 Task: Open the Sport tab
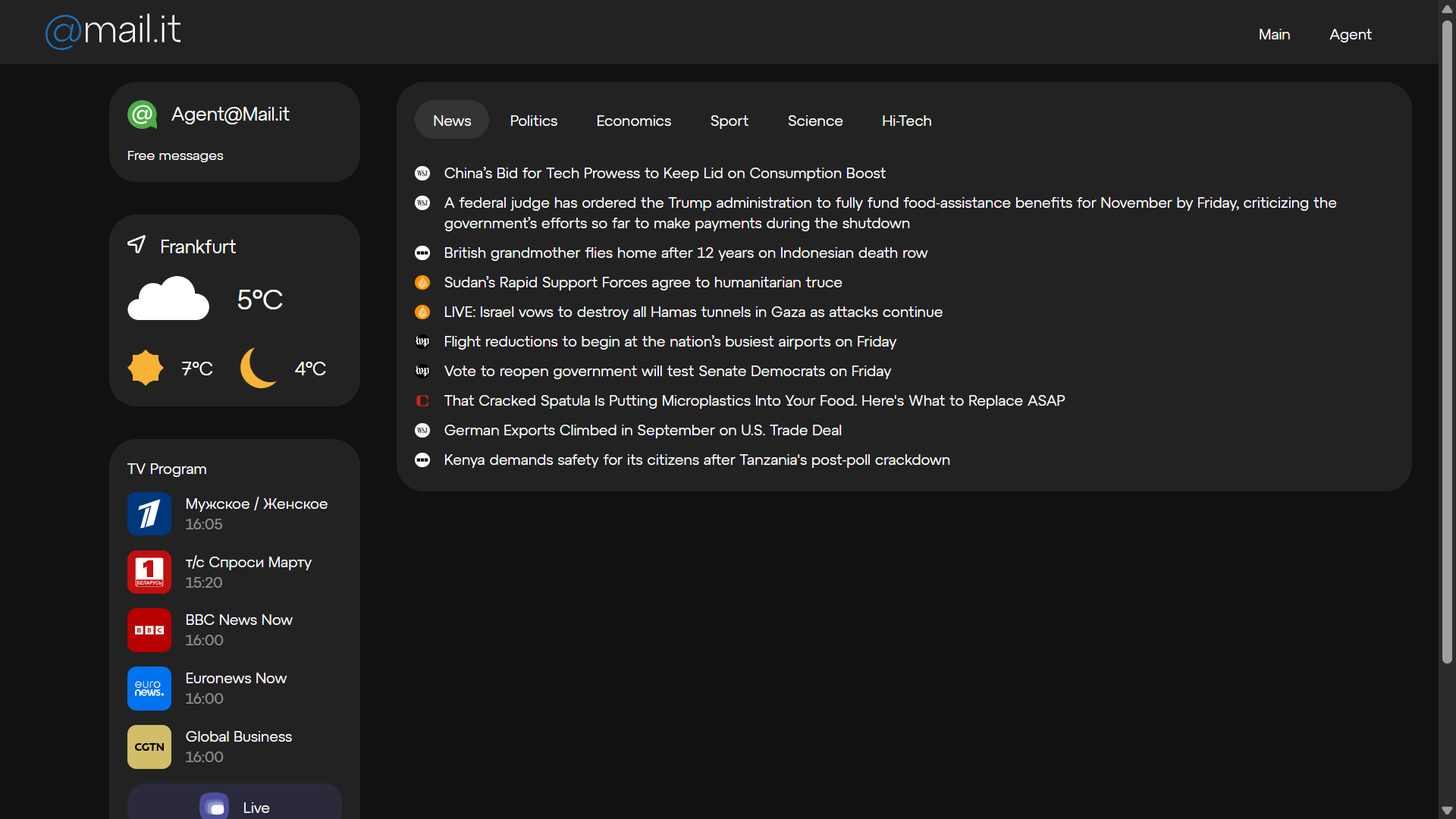tap(729, 121)
